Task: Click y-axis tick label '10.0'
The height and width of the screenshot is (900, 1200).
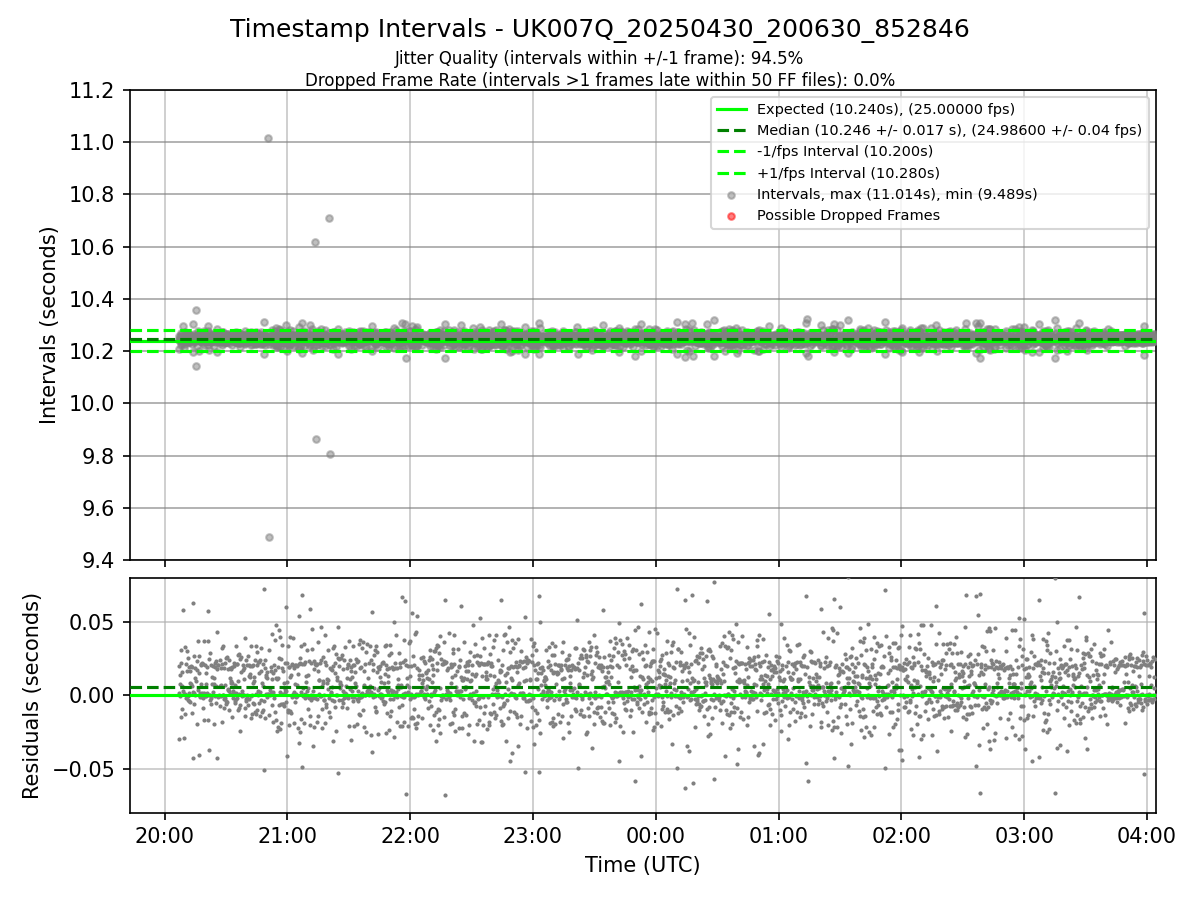Action: [x=94, y=404]
